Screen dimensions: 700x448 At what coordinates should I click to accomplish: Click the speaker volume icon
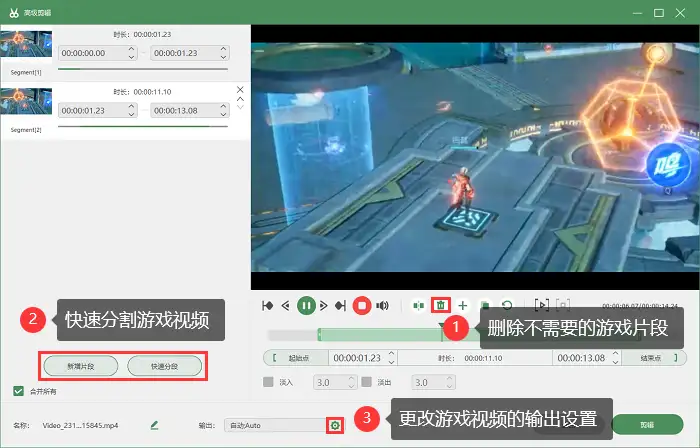tap(382, 306)
